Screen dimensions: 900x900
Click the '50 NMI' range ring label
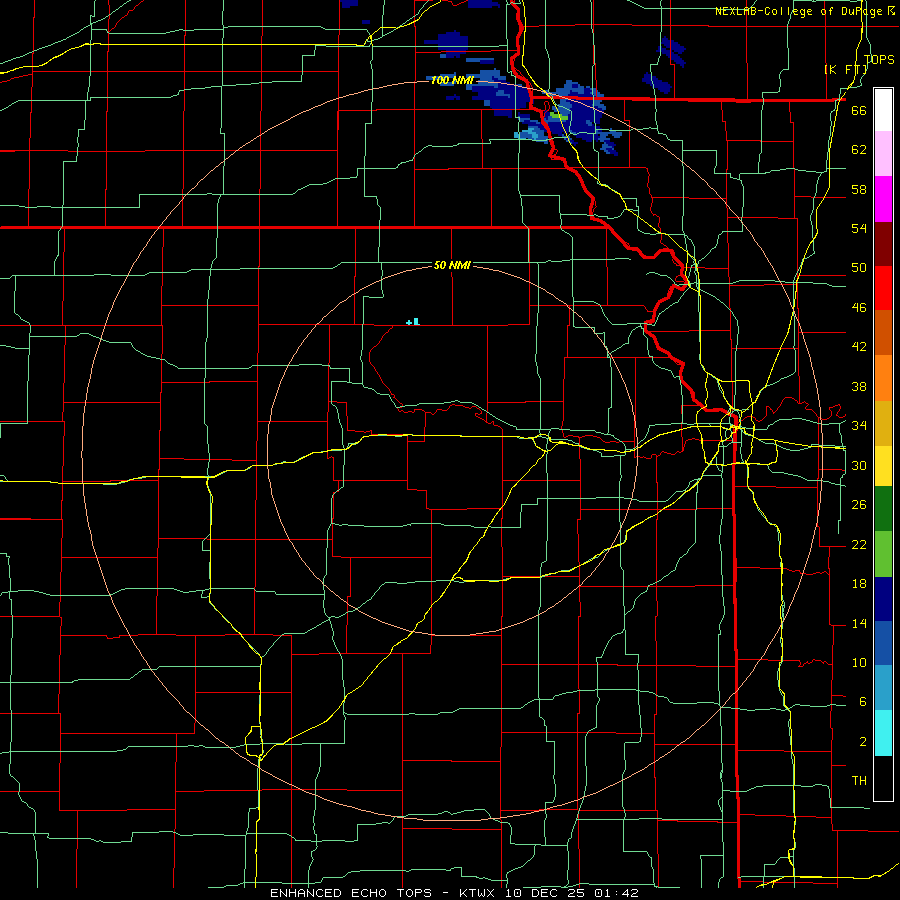coord(452,265)
